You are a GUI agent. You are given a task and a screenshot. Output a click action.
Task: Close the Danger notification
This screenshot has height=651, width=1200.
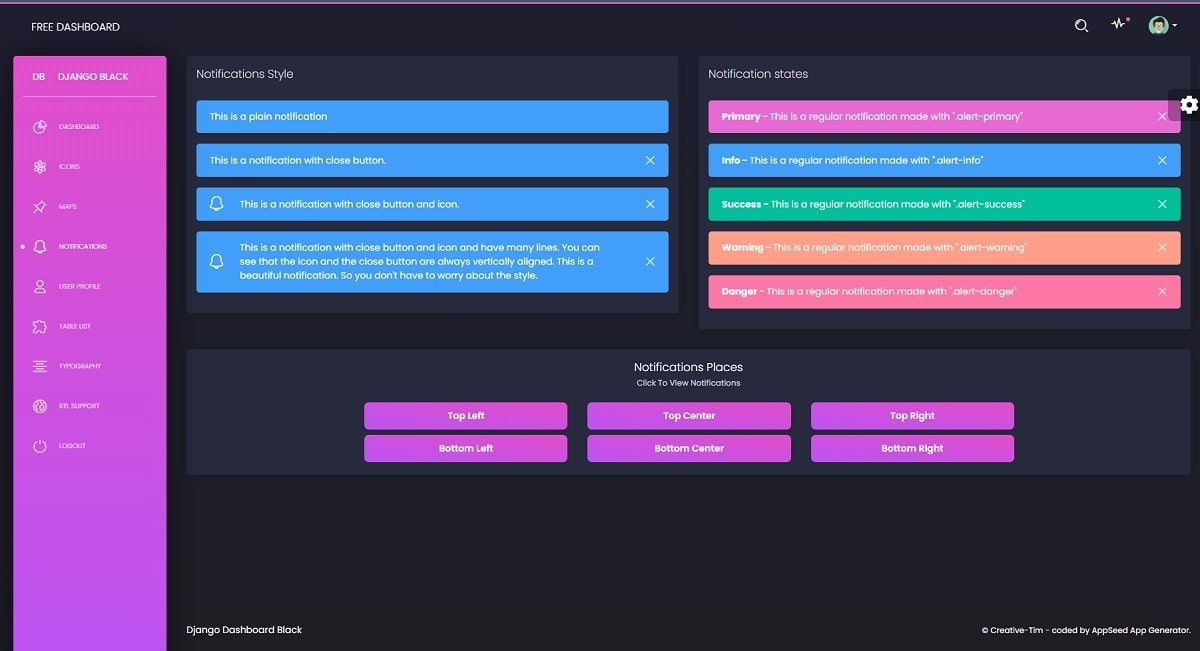pyautogui.click(x=1162, y=291)
